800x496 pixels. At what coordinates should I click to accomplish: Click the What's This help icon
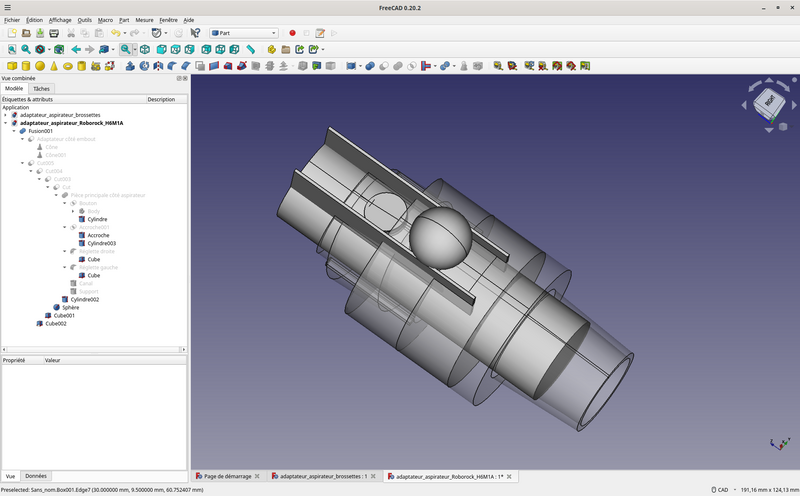coord(195,33)
